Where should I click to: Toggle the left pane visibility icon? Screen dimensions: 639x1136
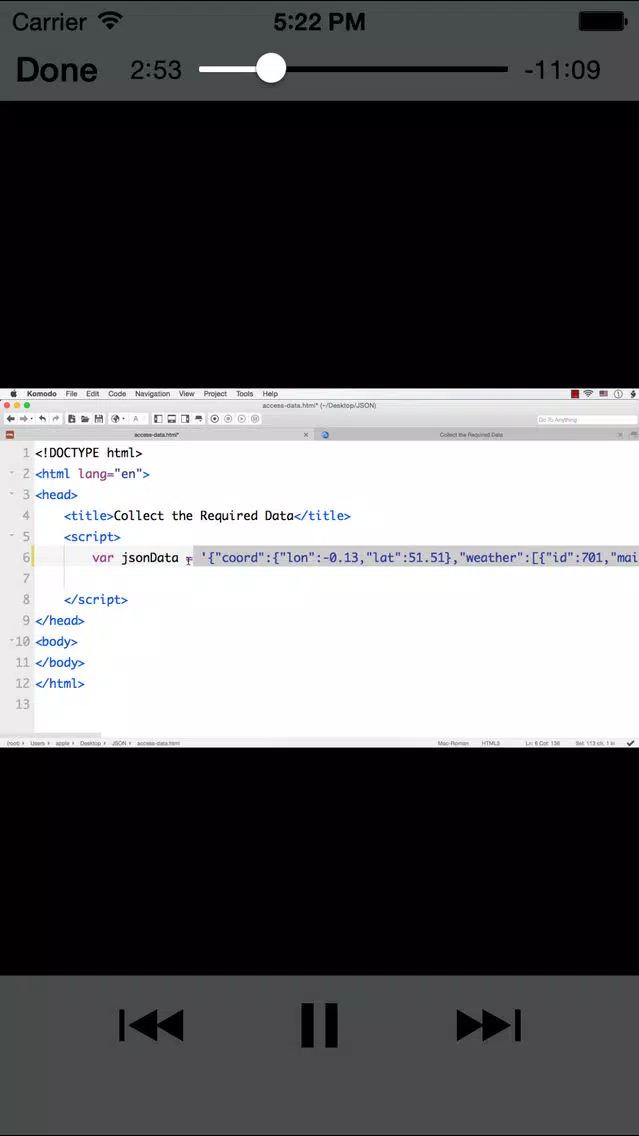[158, 419]
